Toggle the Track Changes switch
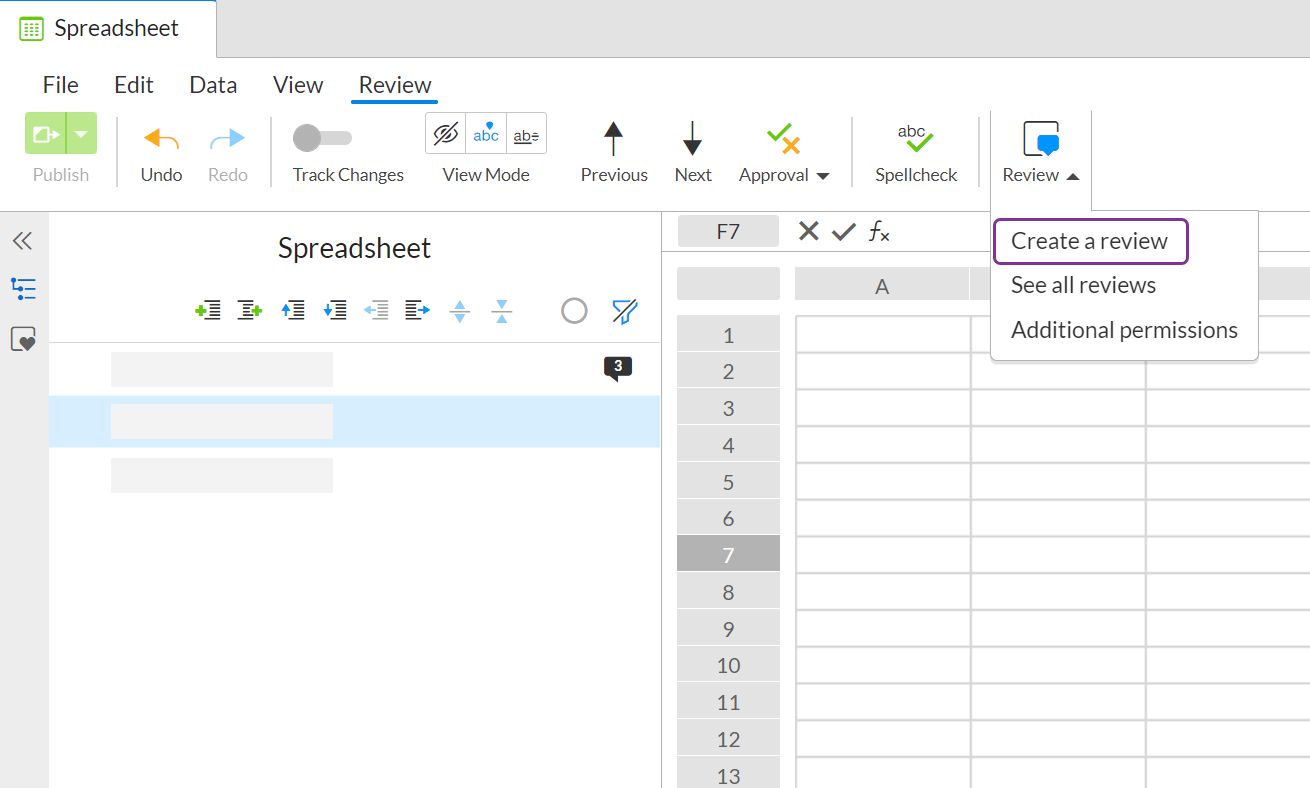The image size is (1310, 788). pos(322,139)
